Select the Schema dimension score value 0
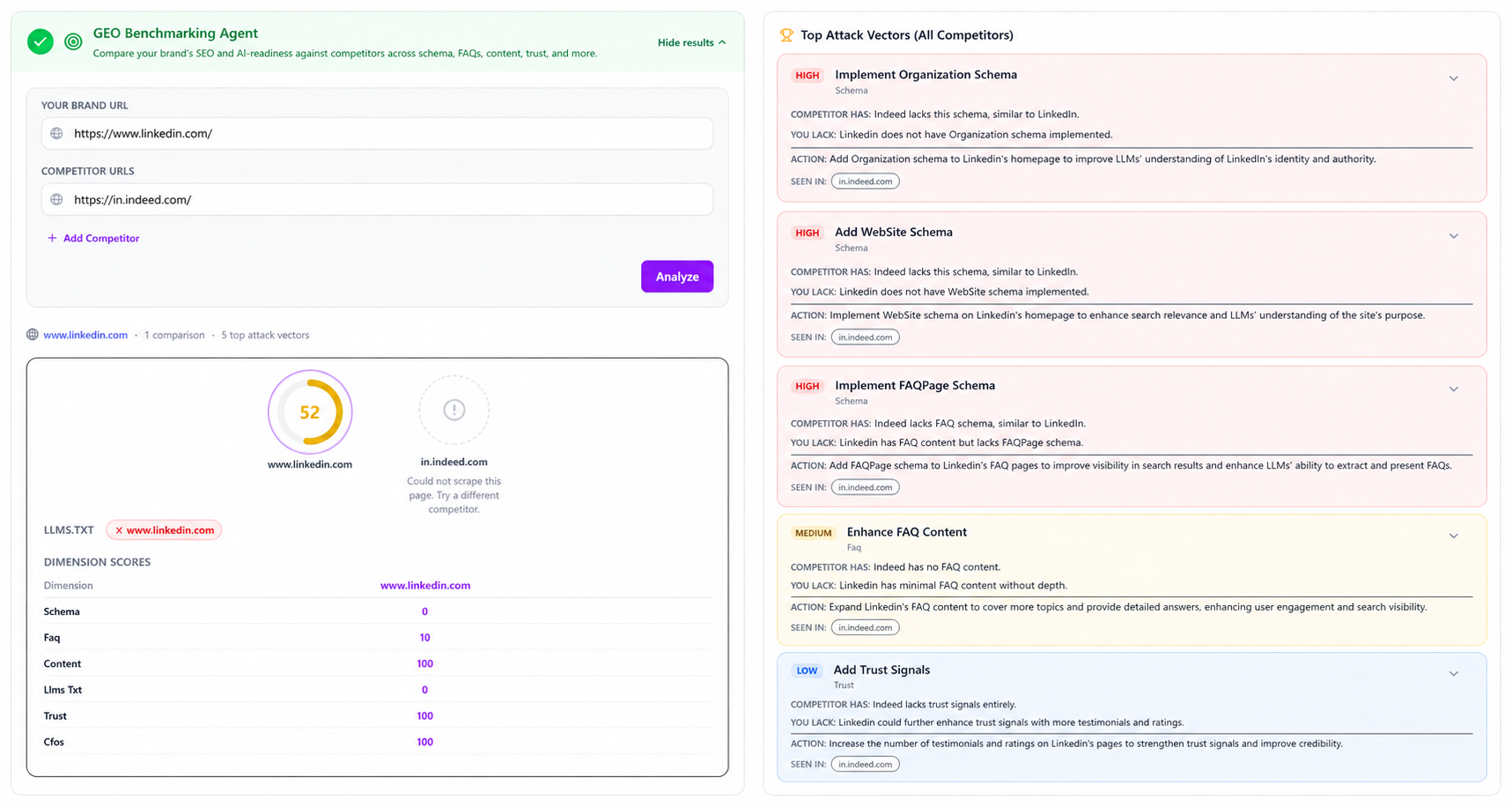 coord(424,611)
